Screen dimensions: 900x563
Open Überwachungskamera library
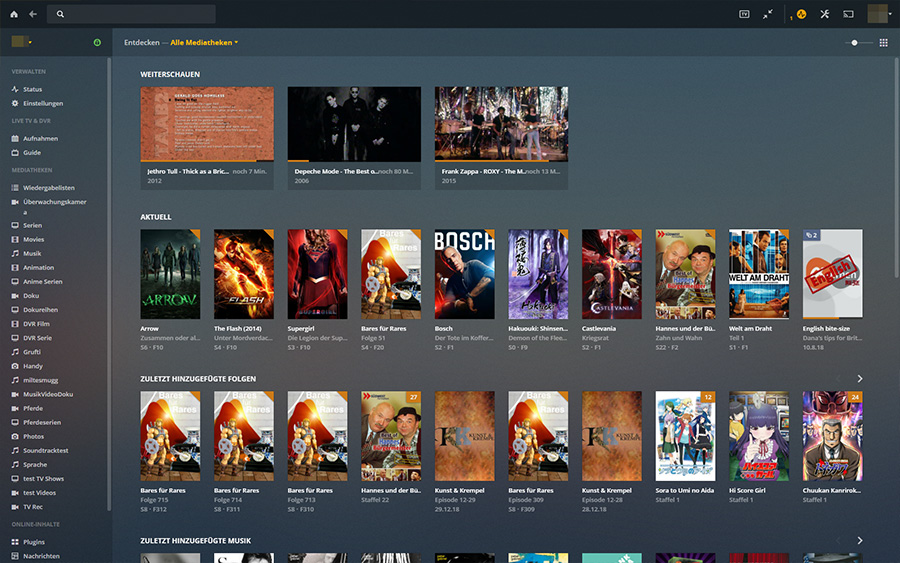click(55, 207)
